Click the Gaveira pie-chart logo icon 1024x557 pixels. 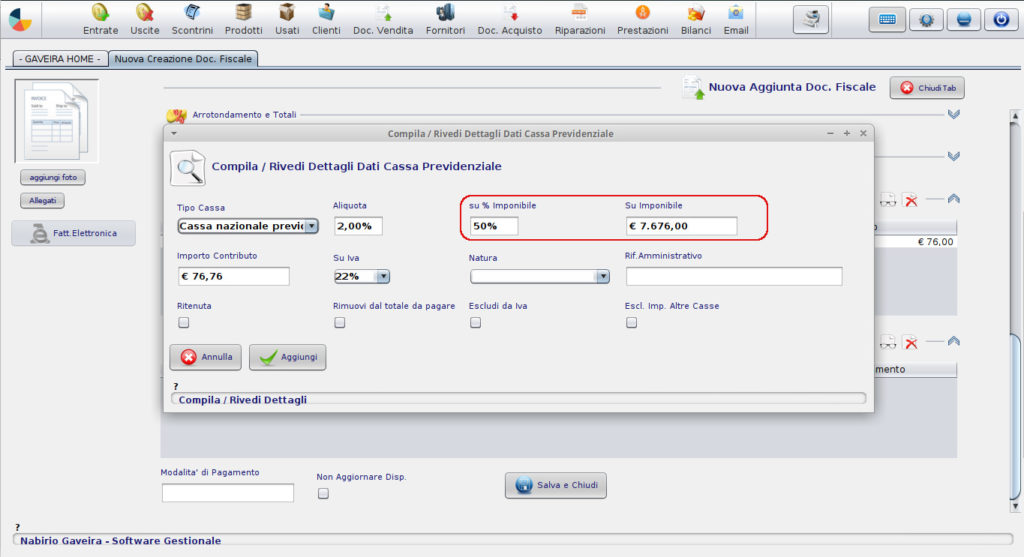20,20
